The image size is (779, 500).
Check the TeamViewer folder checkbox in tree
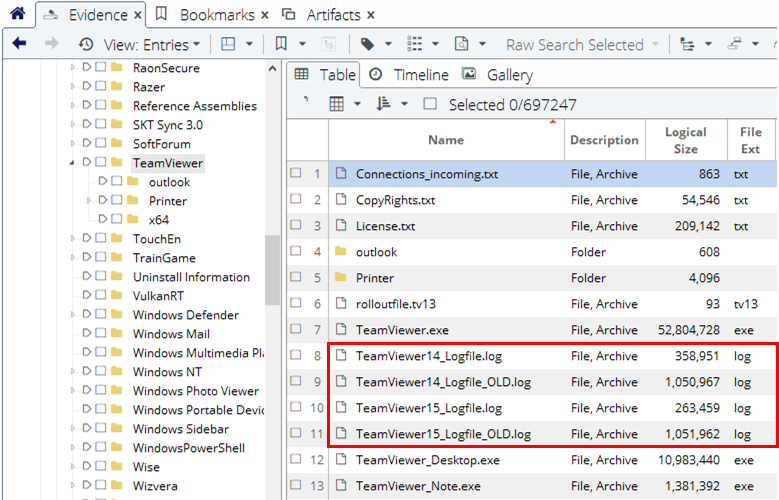[101, 162]
